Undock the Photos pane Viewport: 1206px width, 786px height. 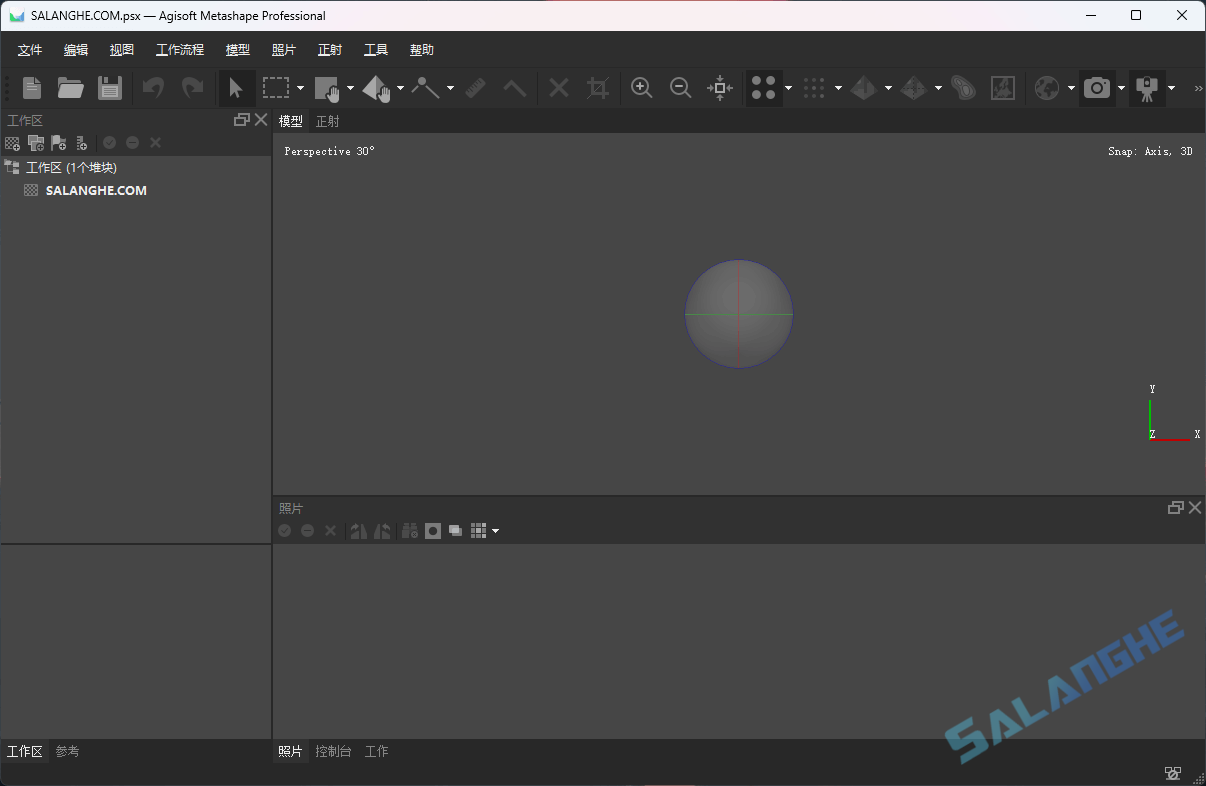coord(1175,507)
